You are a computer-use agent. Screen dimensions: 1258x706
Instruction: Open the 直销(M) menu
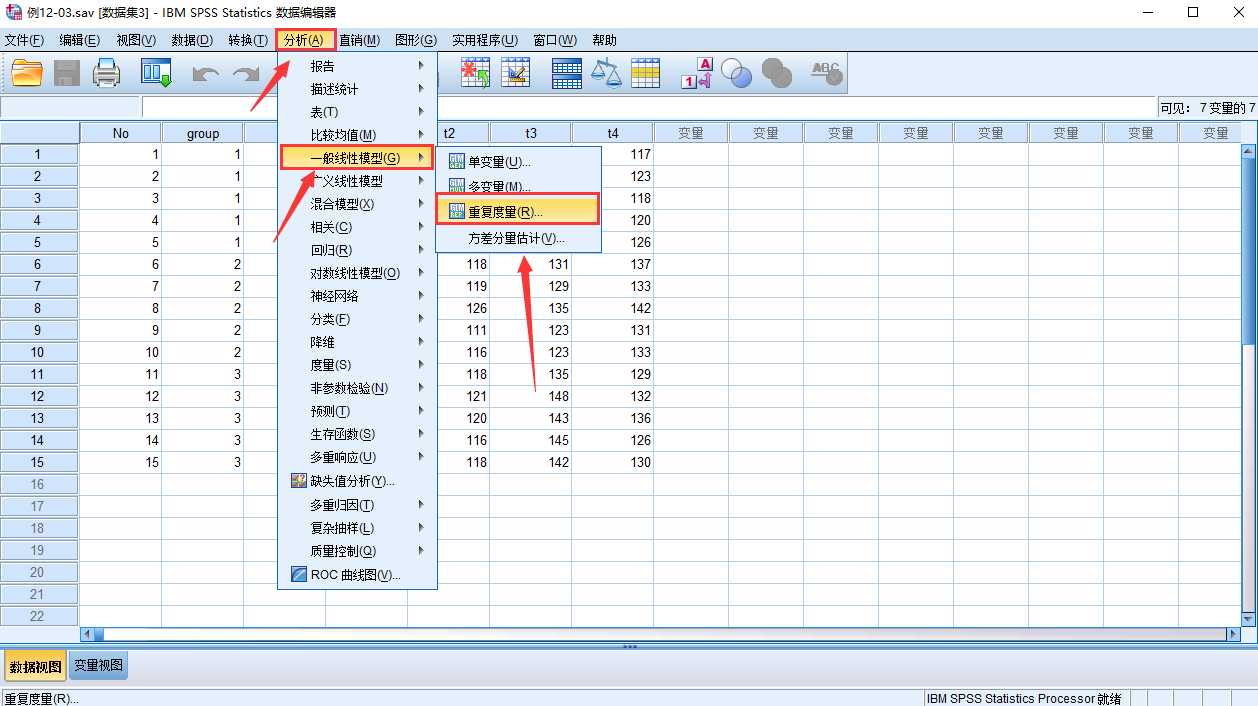click(x=360, y=40)
